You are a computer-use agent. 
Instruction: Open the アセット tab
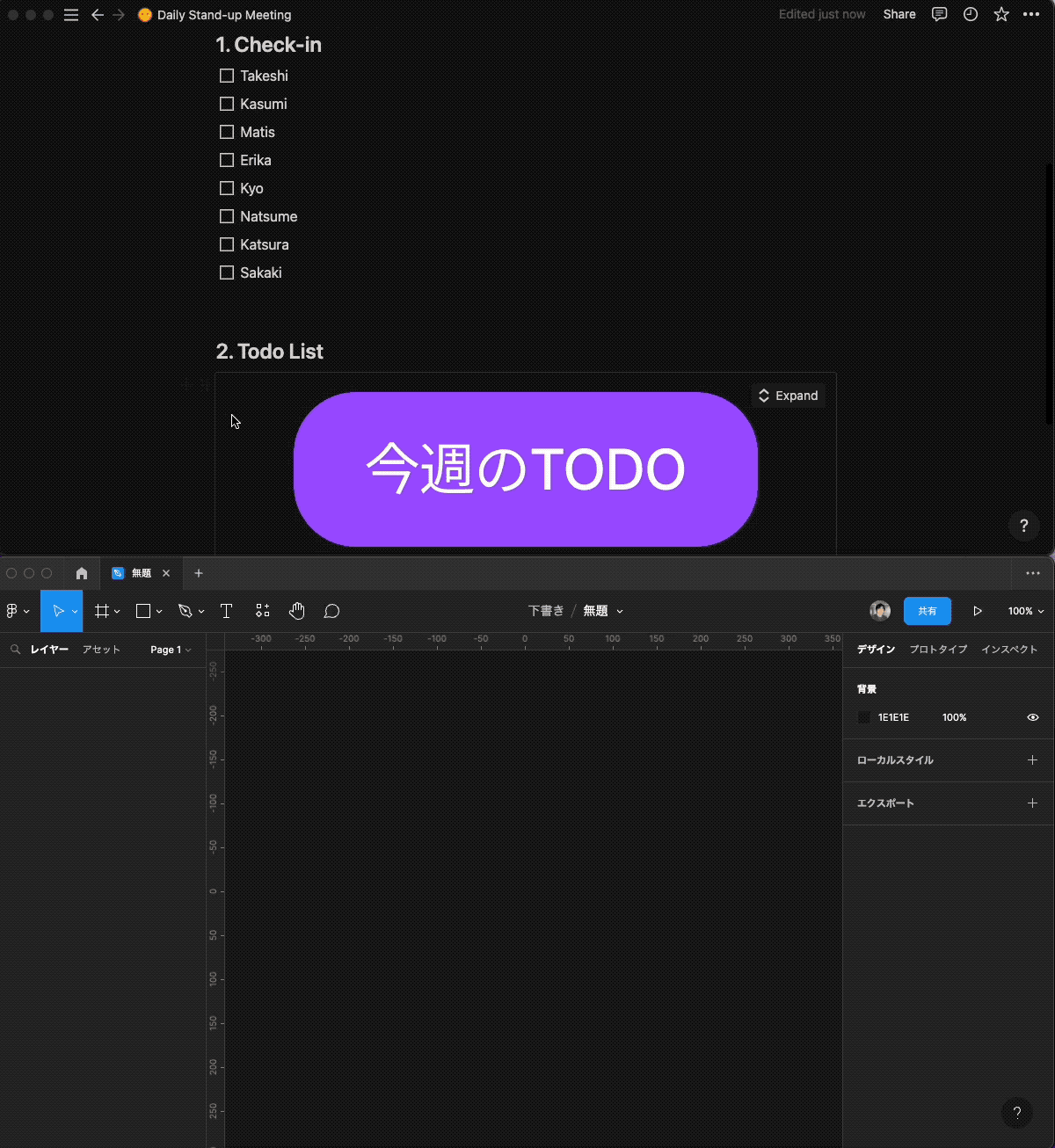click(101, 650)
